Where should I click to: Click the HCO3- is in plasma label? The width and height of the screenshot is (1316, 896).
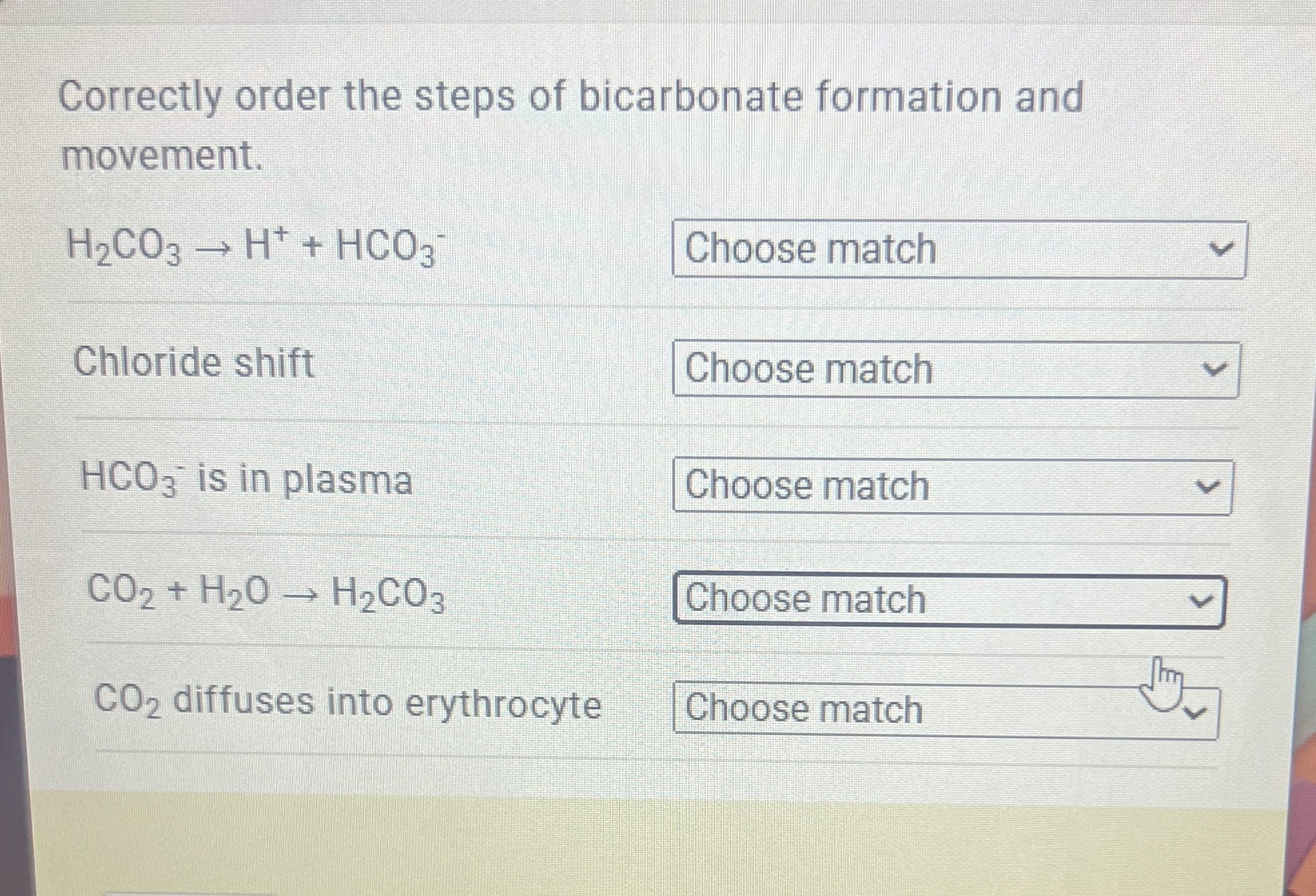click(246, 479)
